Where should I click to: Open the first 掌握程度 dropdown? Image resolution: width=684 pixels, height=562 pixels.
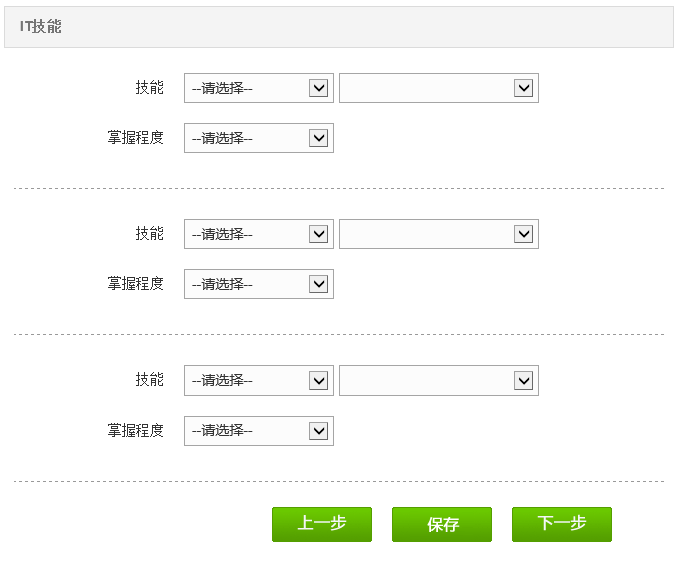tap(259, 138)
